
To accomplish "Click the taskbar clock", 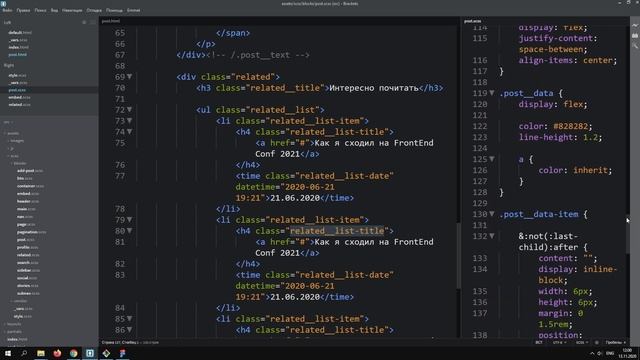I will (x=627, y=353).
